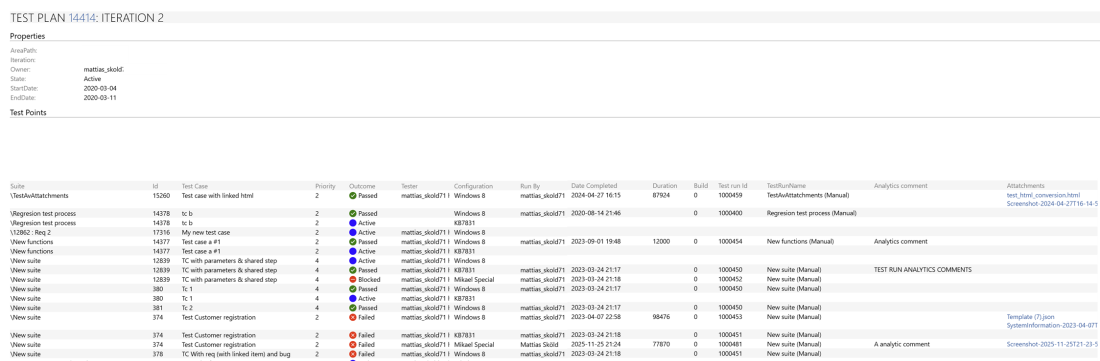Image resolution: width=1100 pixels, height=361 pixels.
Task: Click the Test Points section heading
Action: (28, 112)
